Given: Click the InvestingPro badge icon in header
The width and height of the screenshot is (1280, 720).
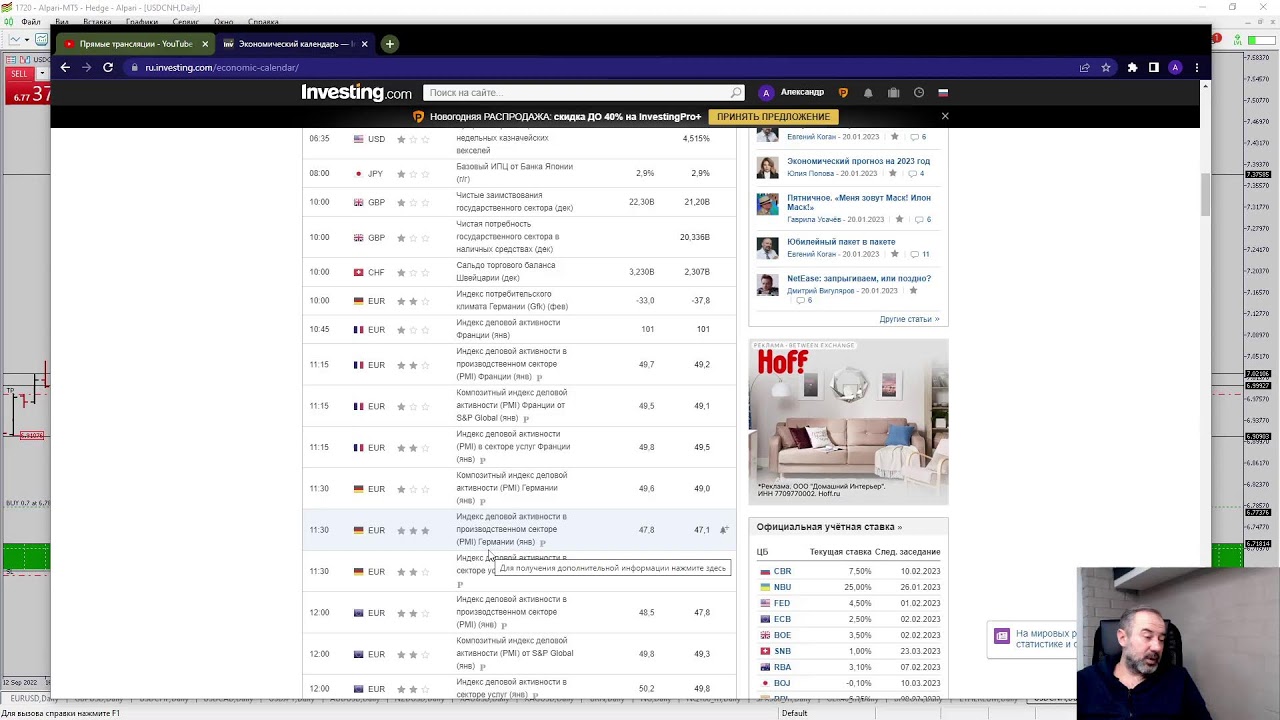Looking at the screenshot, I should coord(843,92).
